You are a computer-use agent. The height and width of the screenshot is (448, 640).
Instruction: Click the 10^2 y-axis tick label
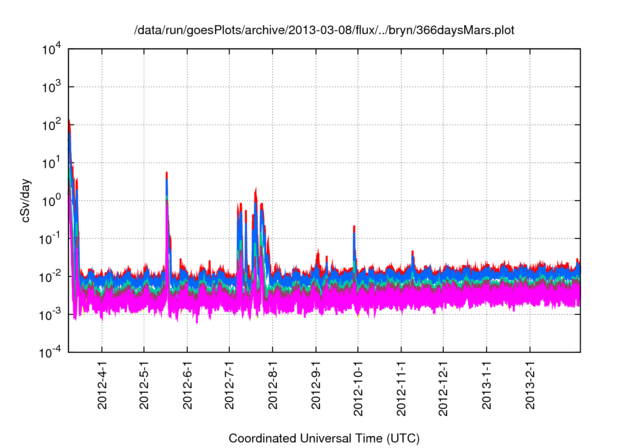click(51, 125)
